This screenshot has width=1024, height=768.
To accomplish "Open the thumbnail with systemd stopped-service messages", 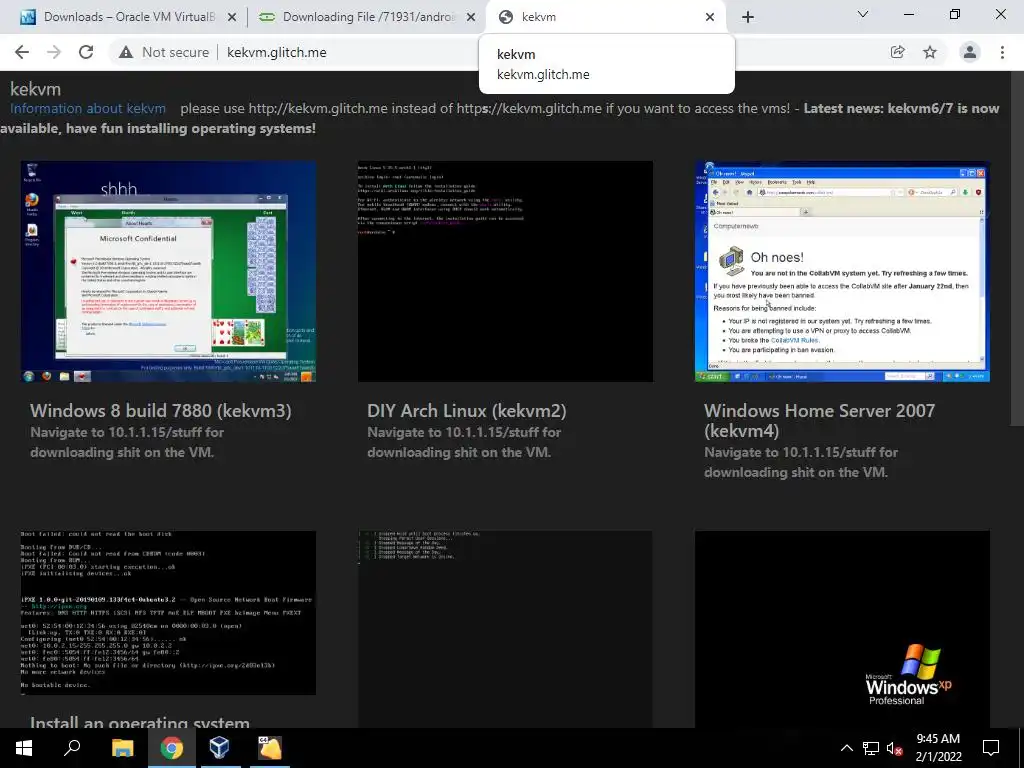I will (505, 629).
